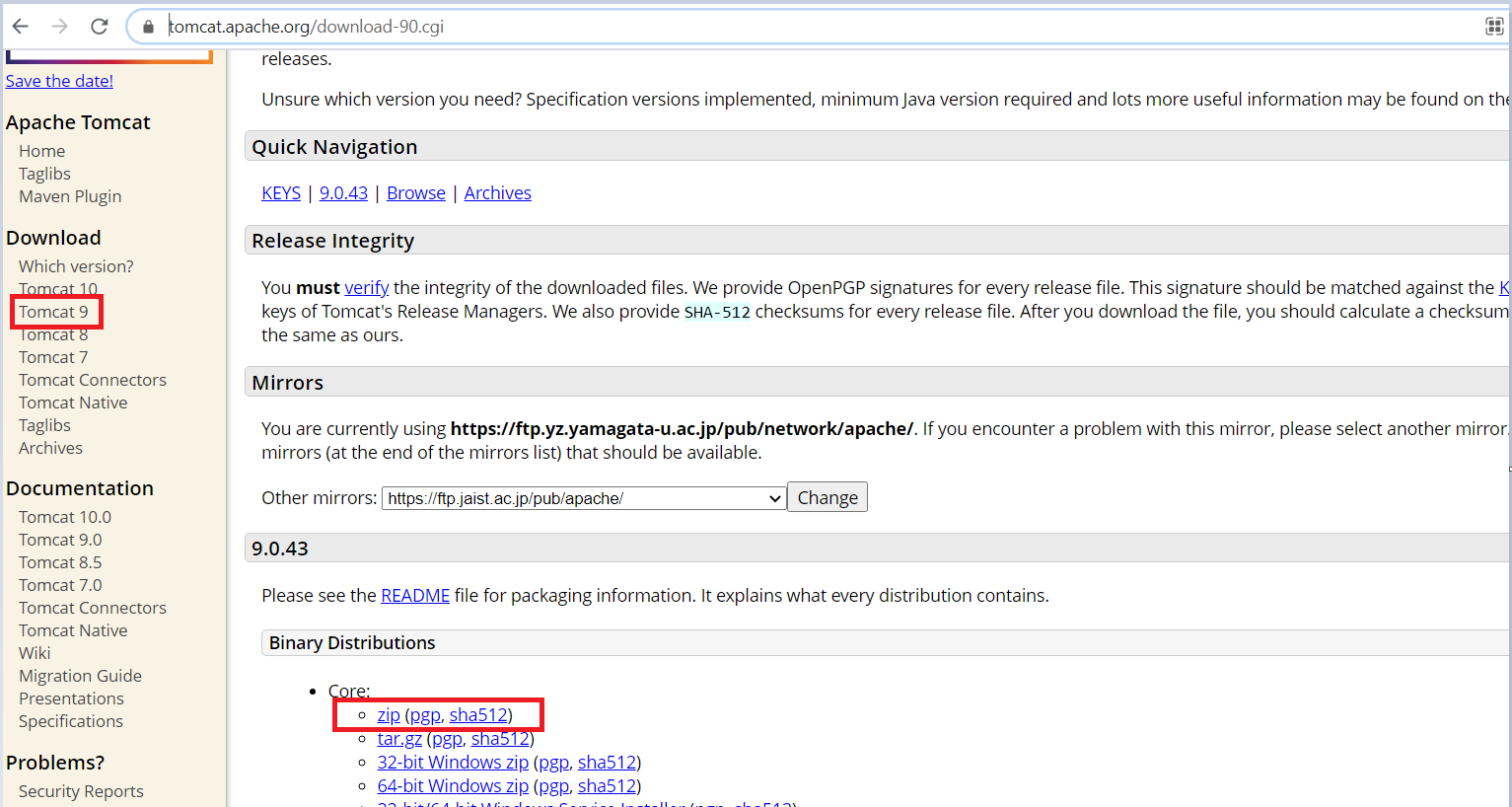Viewport: 1512px width, 807px height.
Task: Open Taglibs under Apache Tomcat section
Action: 44,174
